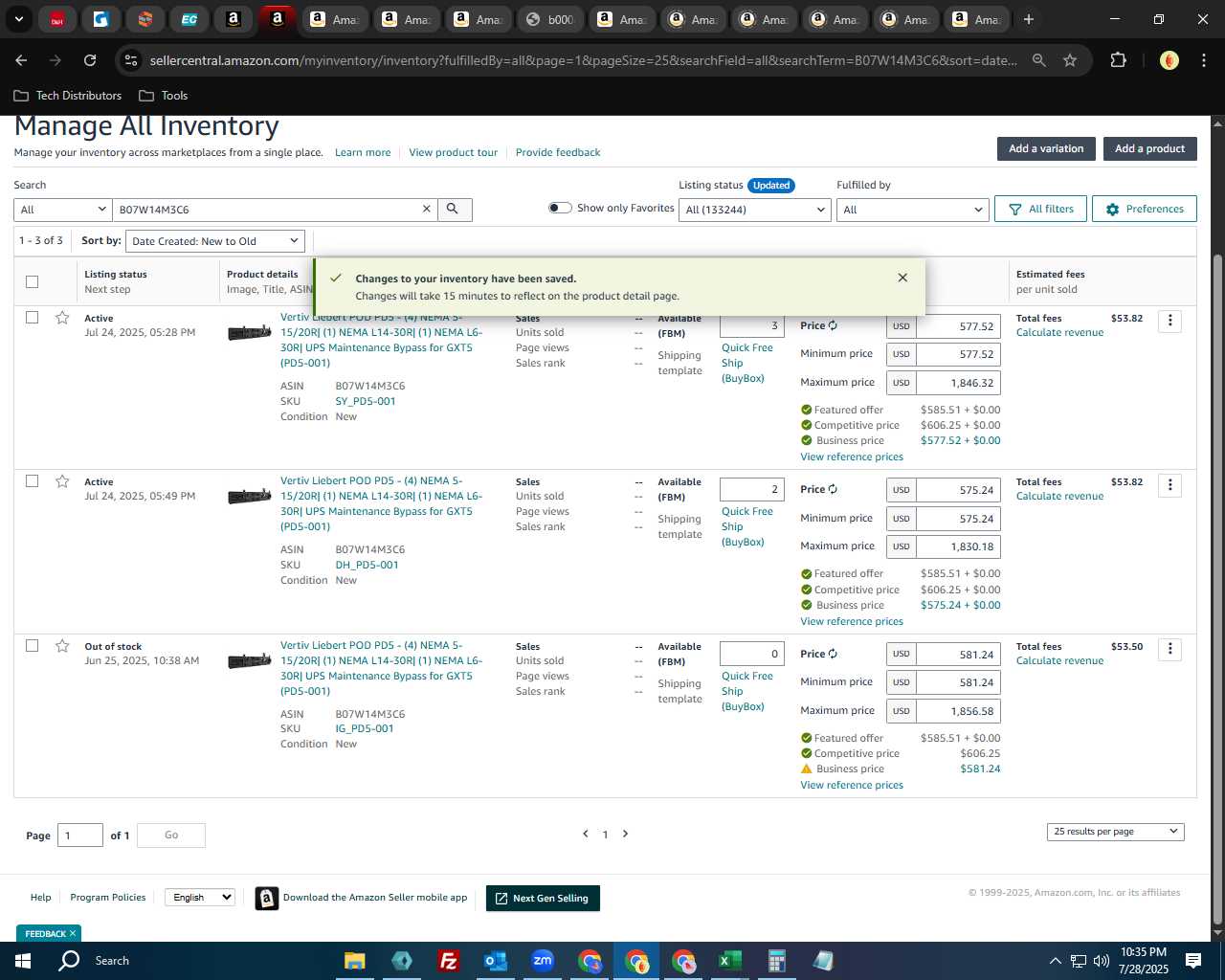Go to previous page arrow in pagination

tap(586, 834)
